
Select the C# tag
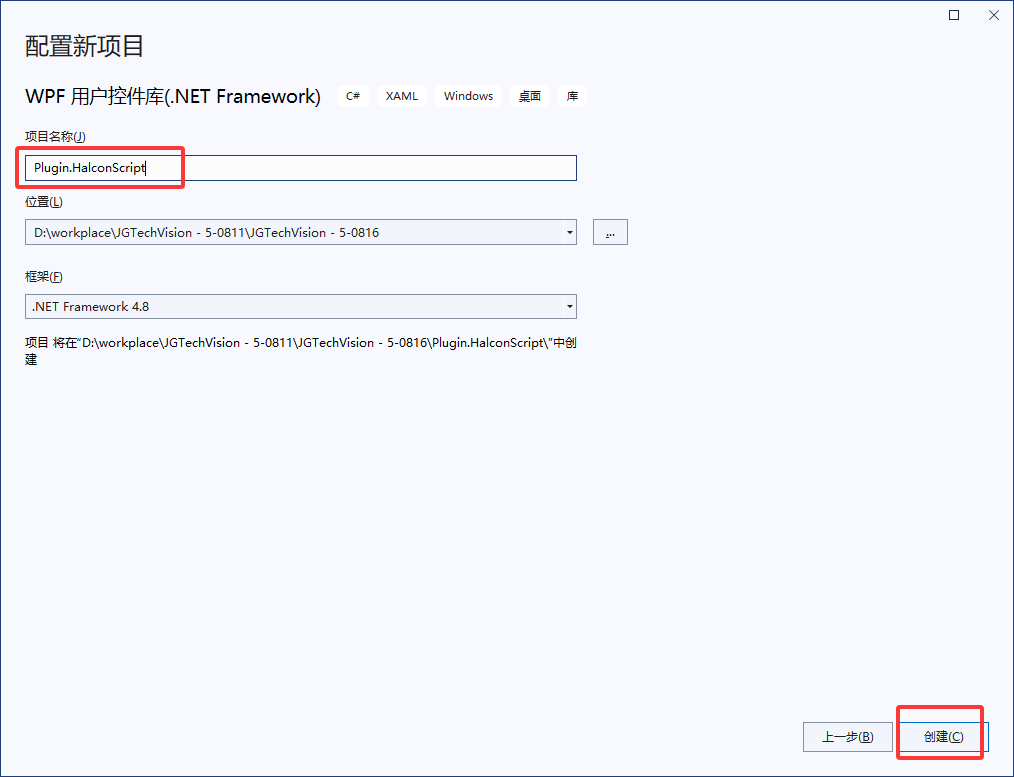point(352,95)
